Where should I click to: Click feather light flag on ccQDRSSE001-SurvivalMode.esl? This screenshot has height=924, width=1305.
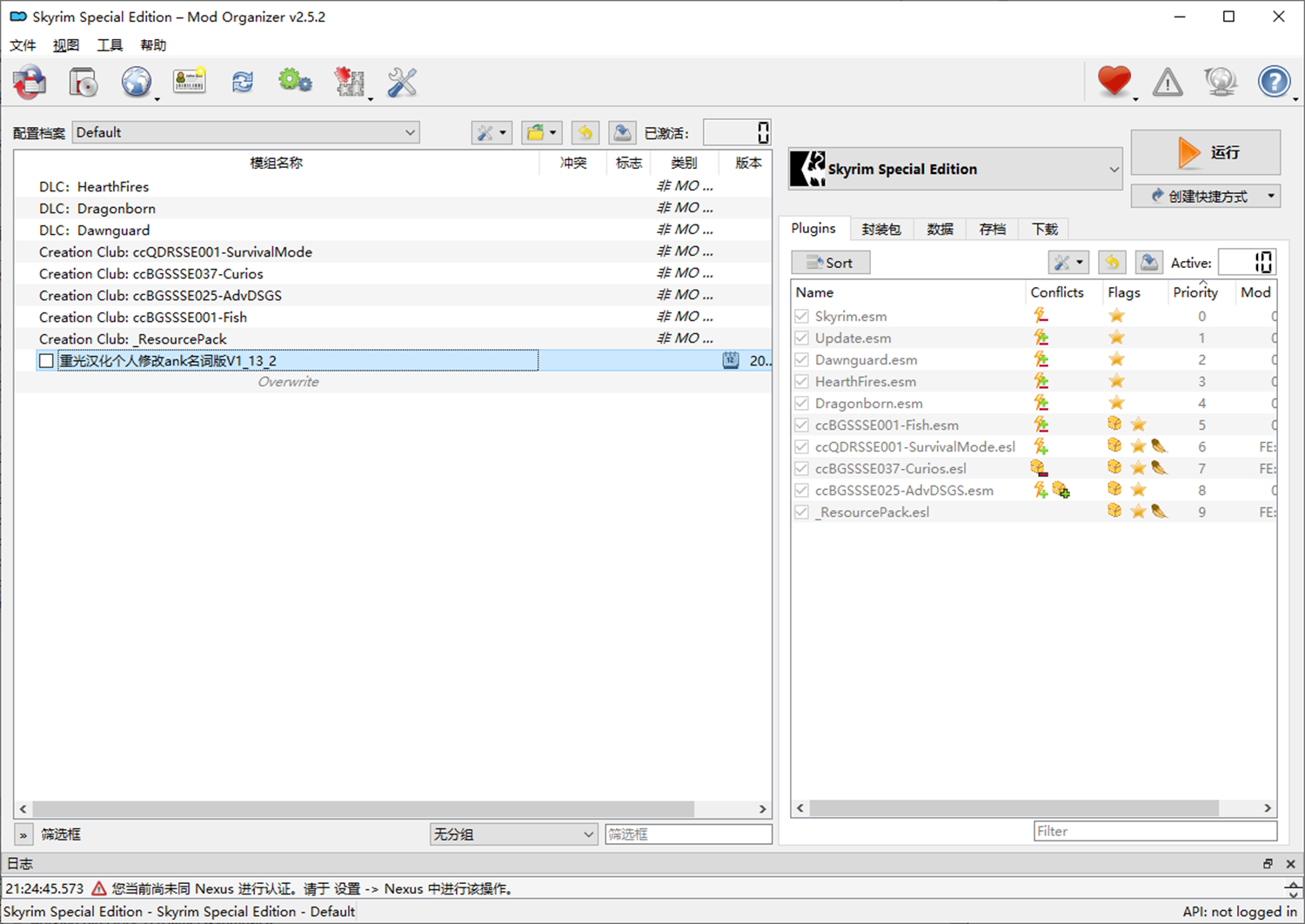1159,446
